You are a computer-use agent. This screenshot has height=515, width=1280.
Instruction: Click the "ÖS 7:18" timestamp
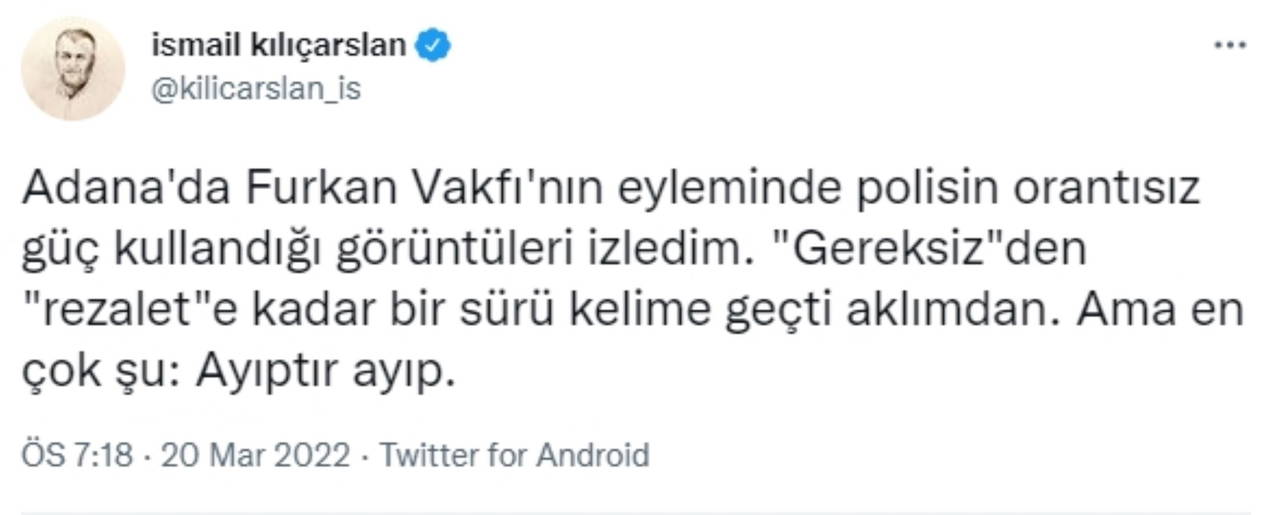coord(77,456)
